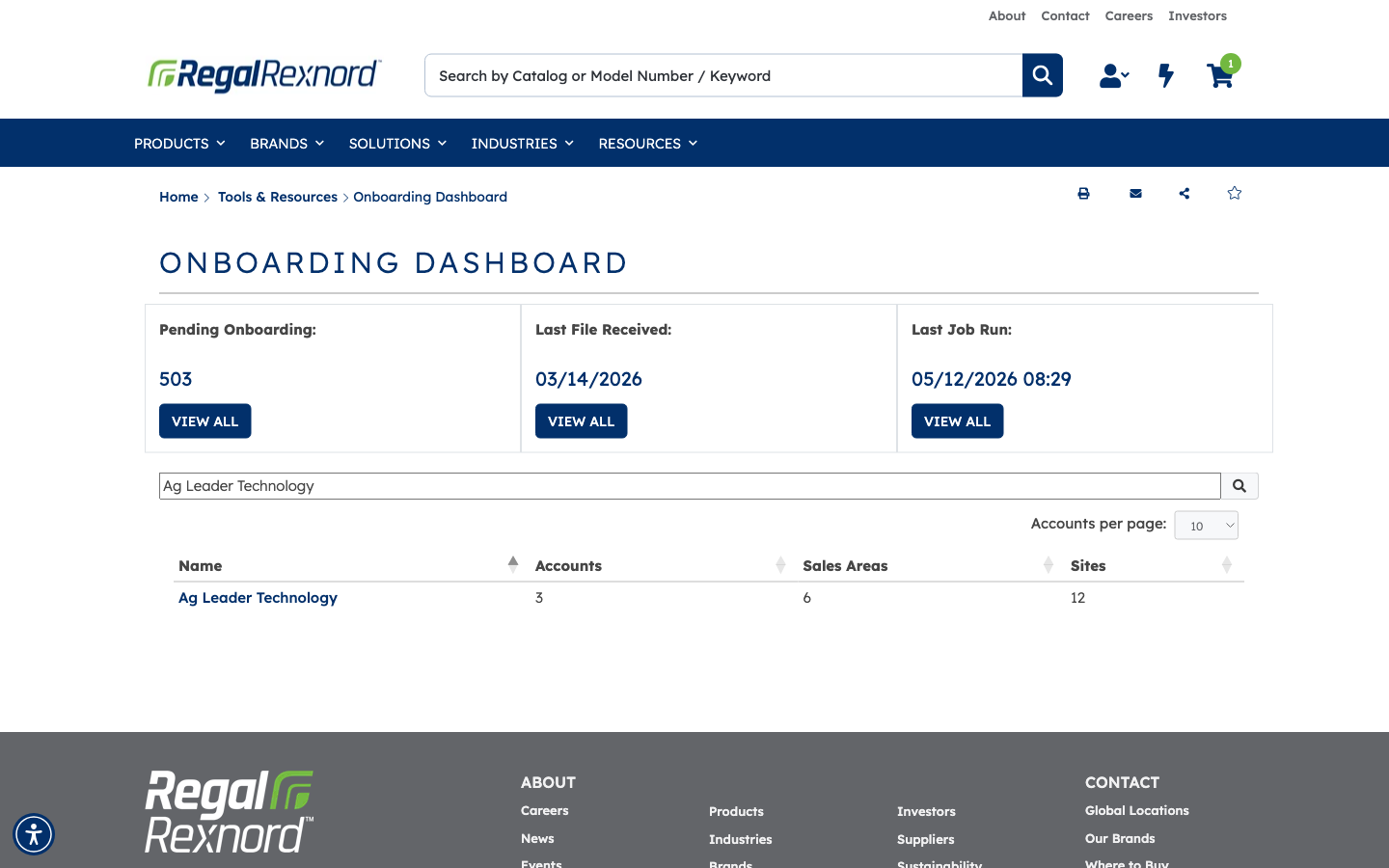Expand the SOLUTIONS menu
Screen dimensions: 1389x868
tap(397, 143)
